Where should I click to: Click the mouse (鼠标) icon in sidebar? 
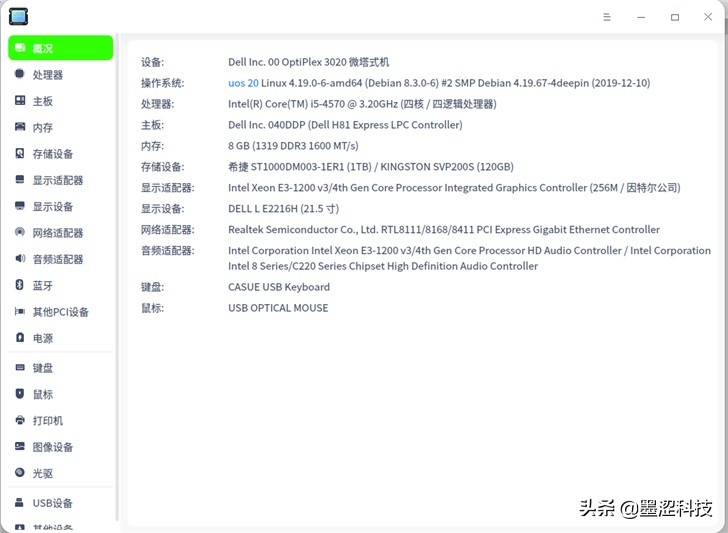(x=20, y=394)
